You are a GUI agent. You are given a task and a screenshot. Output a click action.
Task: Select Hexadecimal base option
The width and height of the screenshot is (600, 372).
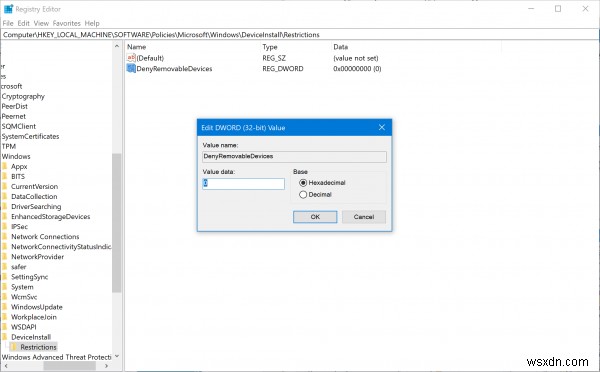[322, 183]
